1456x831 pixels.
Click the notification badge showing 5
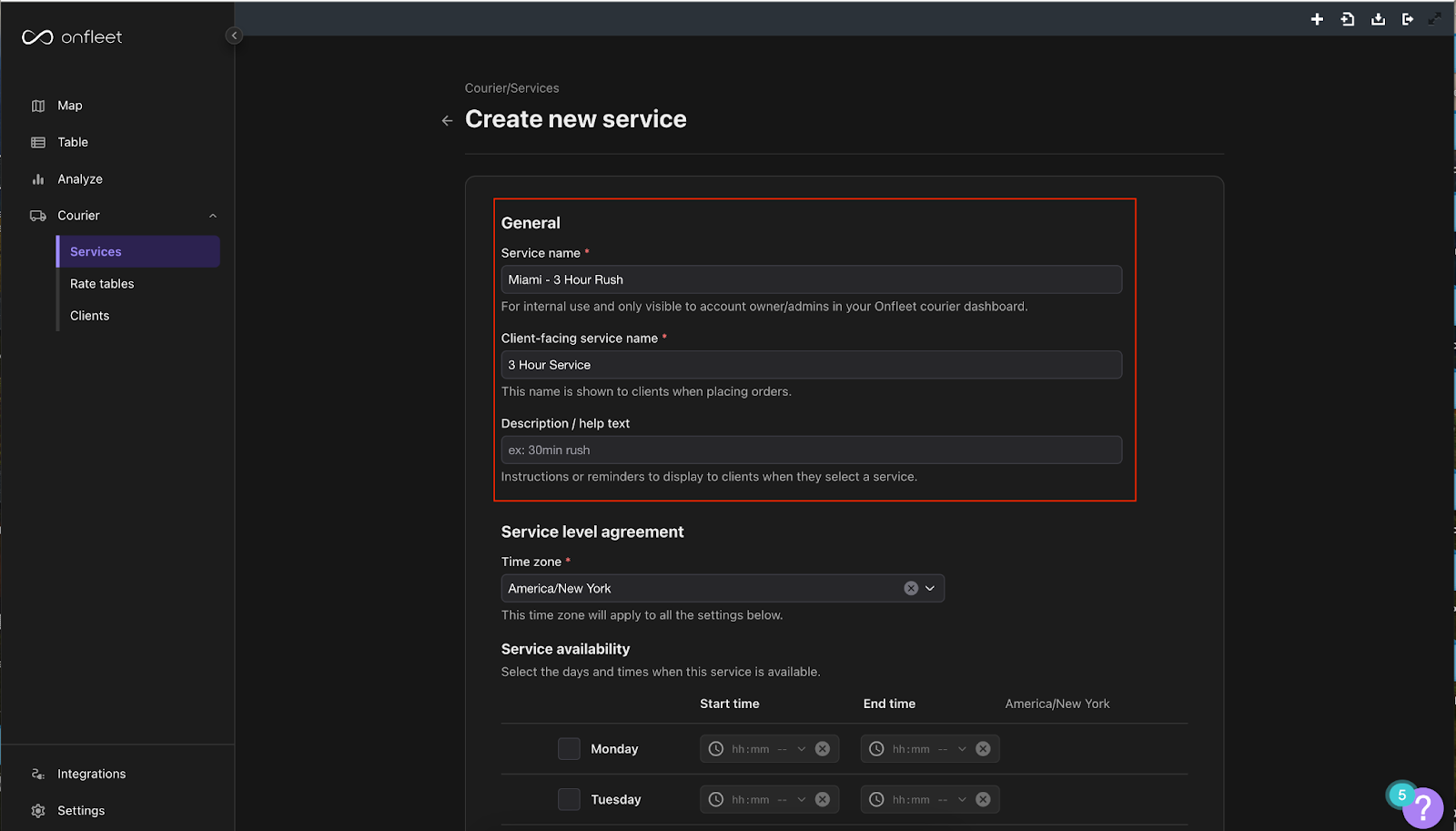1401,795
